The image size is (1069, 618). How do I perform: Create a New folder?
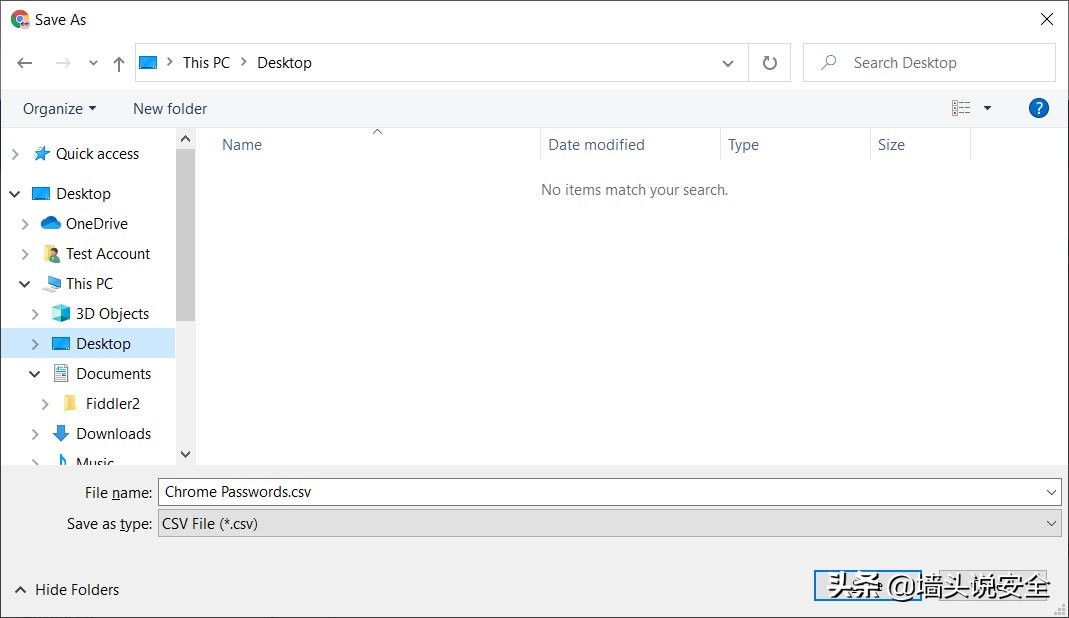tap(170, 108)
